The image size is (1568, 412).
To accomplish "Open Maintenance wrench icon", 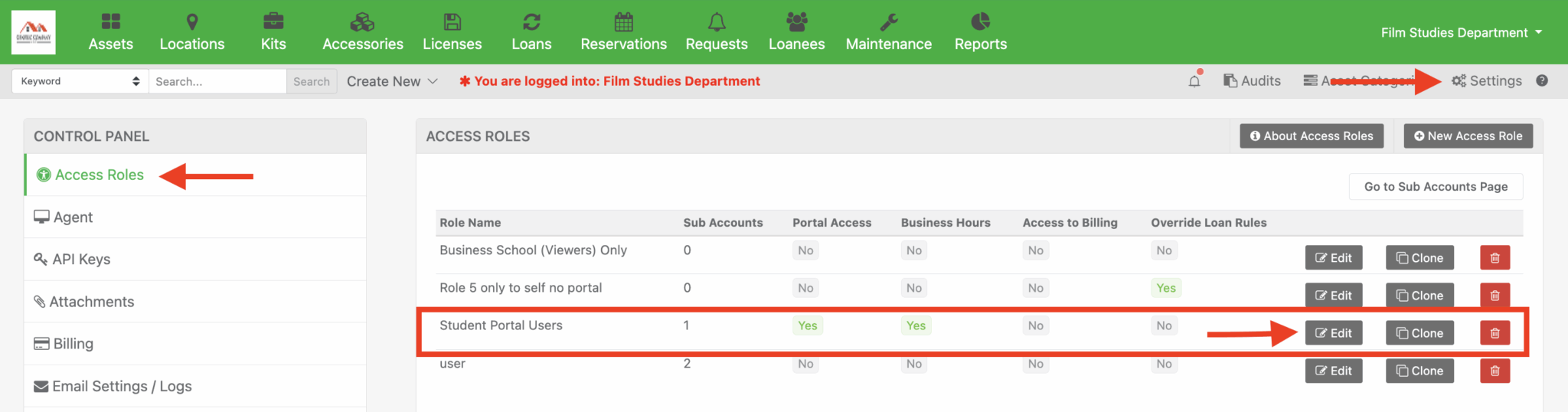I will point(888,21).
